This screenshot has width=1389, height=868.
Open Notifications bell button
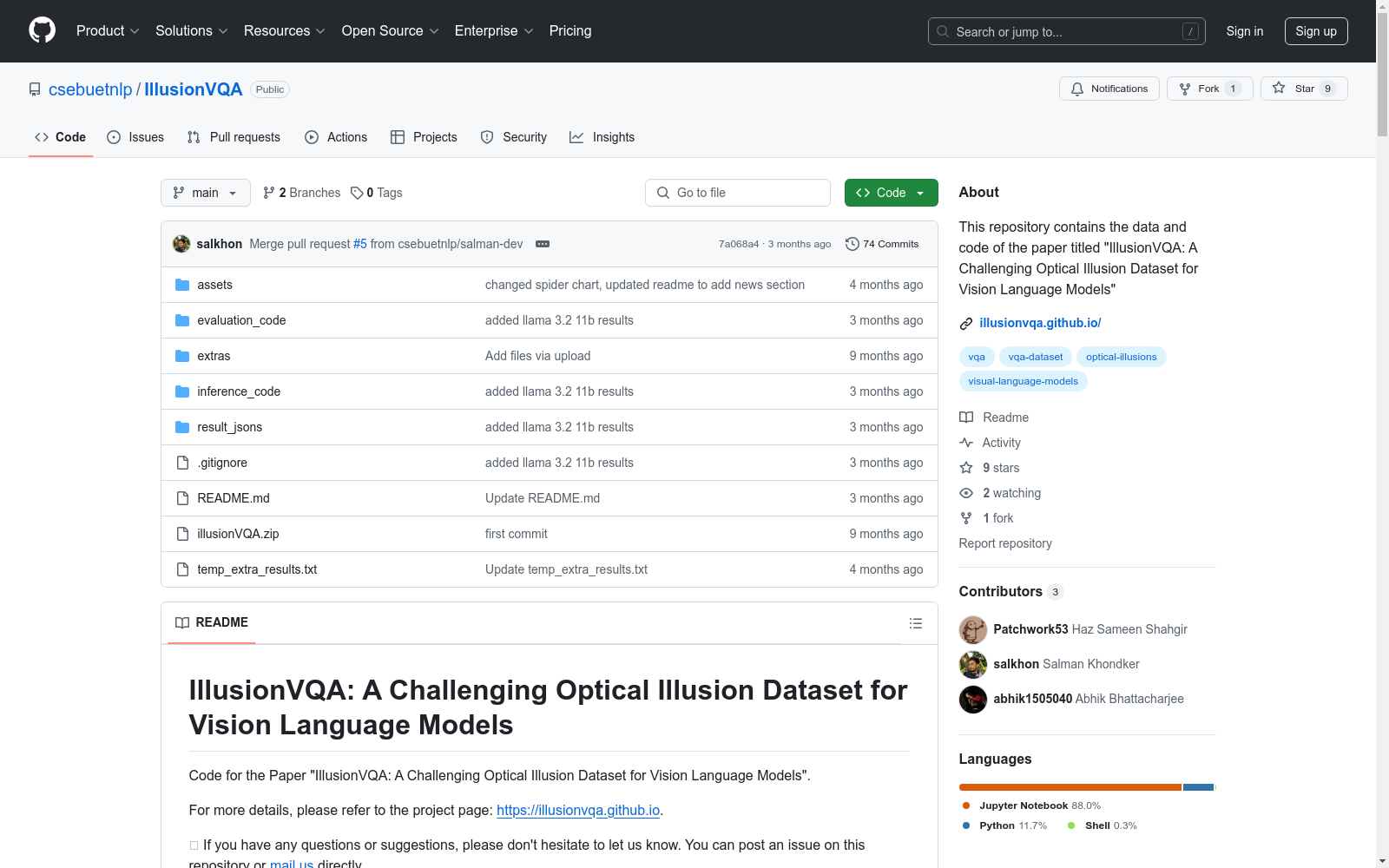coord(1109,89)
